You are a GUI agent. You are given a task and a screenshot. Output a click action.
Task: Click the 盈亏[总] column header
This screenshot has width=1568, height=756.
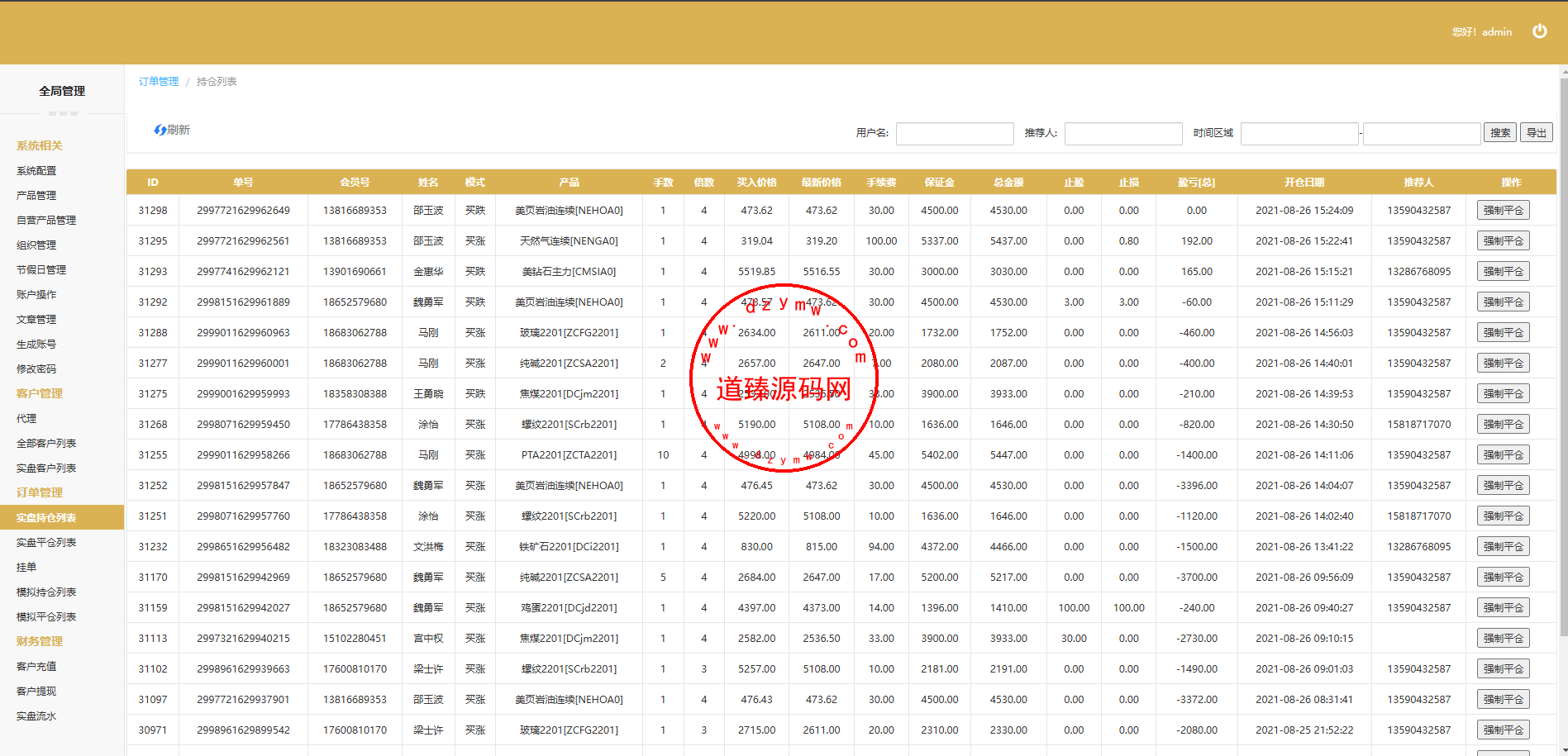[x=1196, y=183]
